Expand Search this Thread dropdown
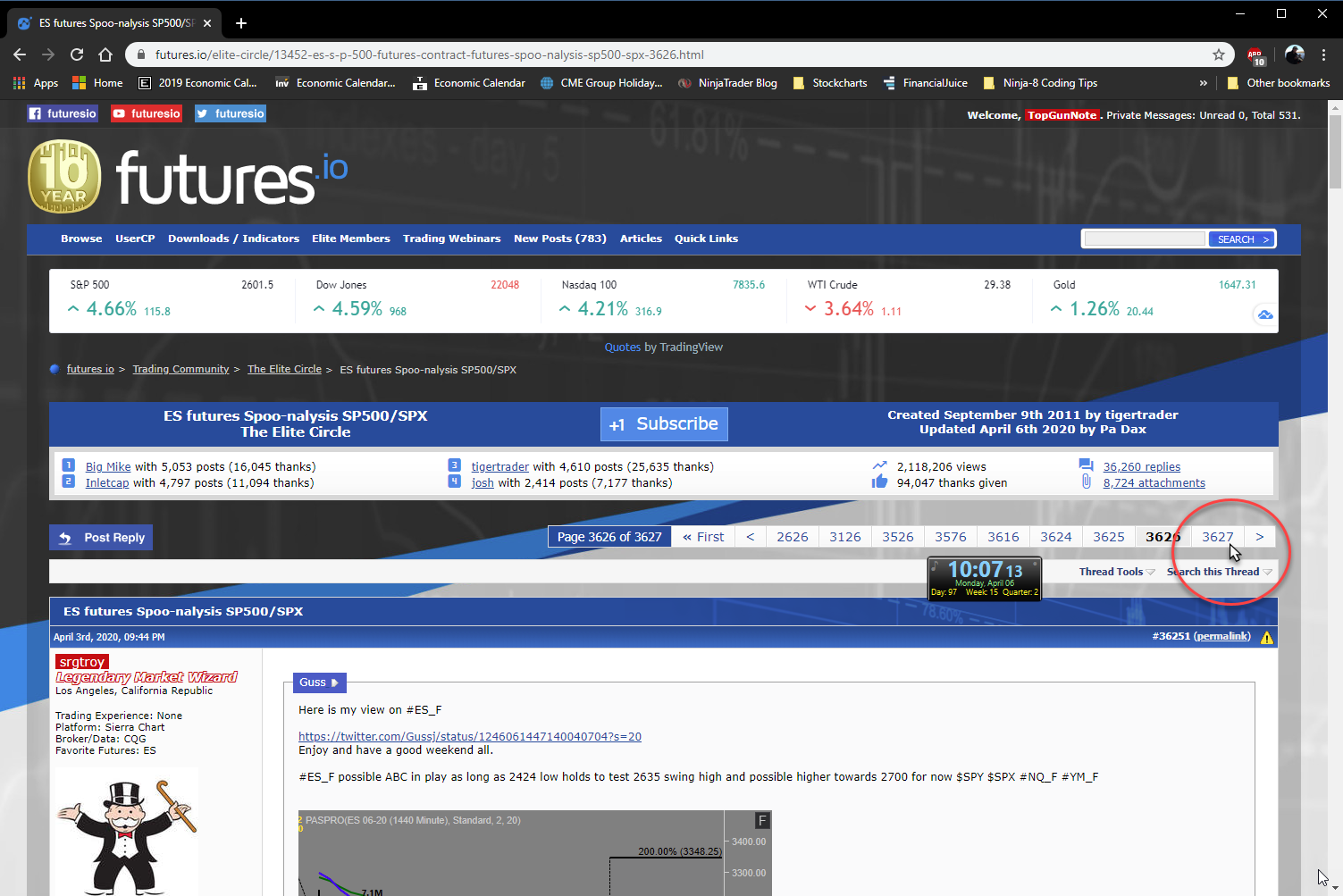The height and width of the screenshot is (896, 1343). pos(1220,572)
